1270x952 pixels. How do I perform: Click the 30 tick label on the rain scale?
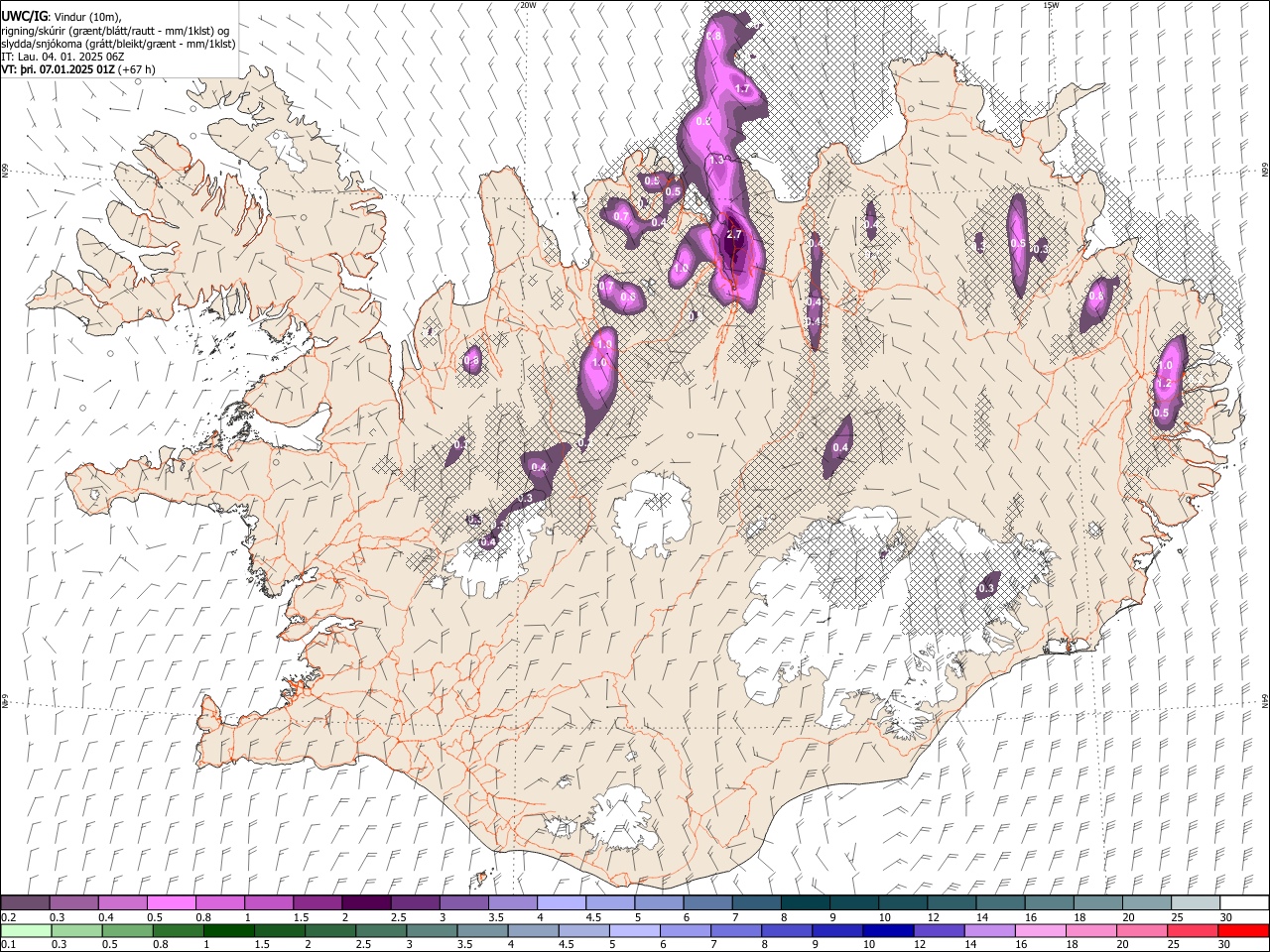point(1225,944)
